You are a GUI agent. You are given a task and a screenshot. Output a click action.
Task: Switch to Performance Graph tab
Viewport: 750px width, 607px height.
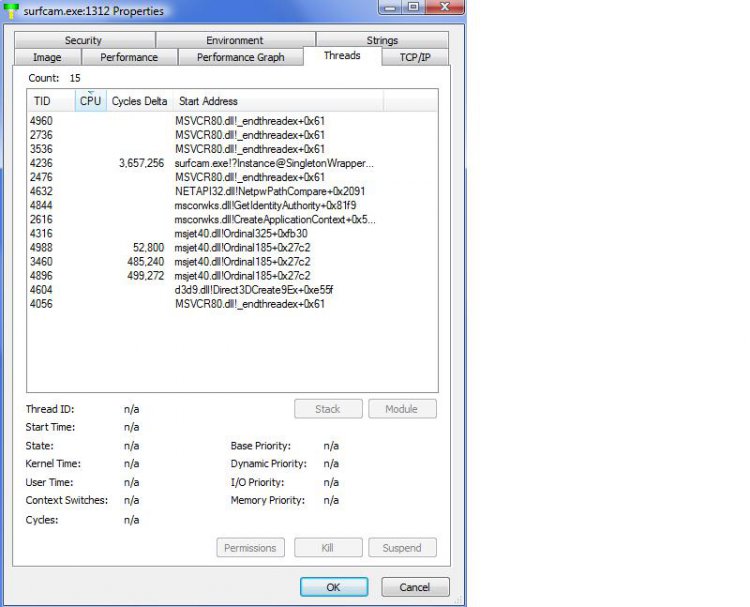click(241, 57)
